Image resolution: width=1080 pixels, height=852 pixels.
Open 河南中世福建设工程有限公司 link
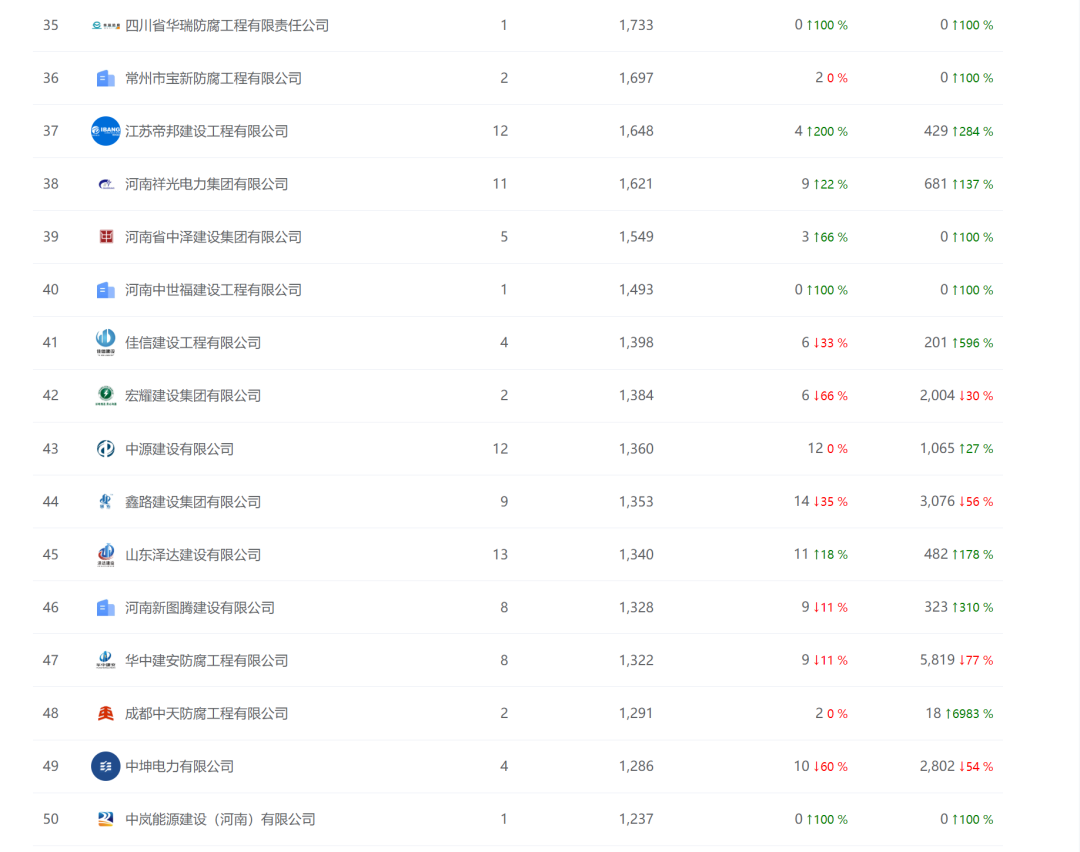[x=212, y=290]
